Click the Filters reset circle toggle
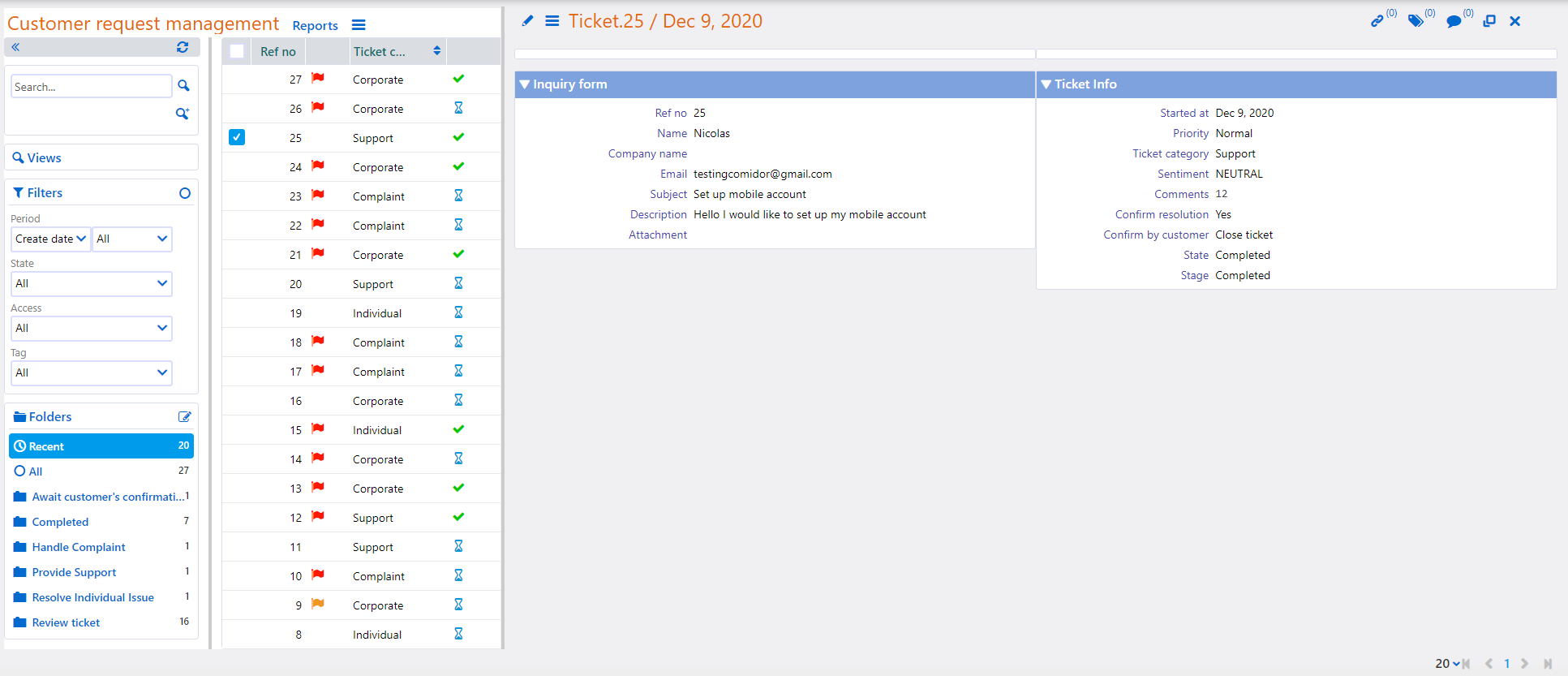The width and height of the screenshot is (1568, 676). [x=185, y=193]
